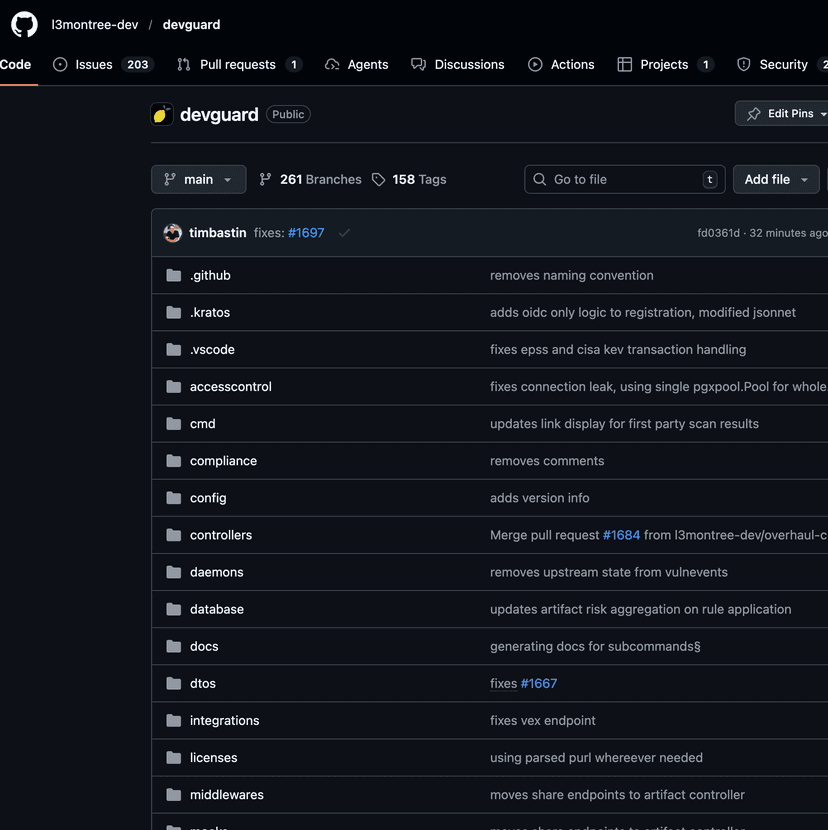Open timbastin's profile avatar
The width and height of the screenshot is (828, 830).
(172, 232)
